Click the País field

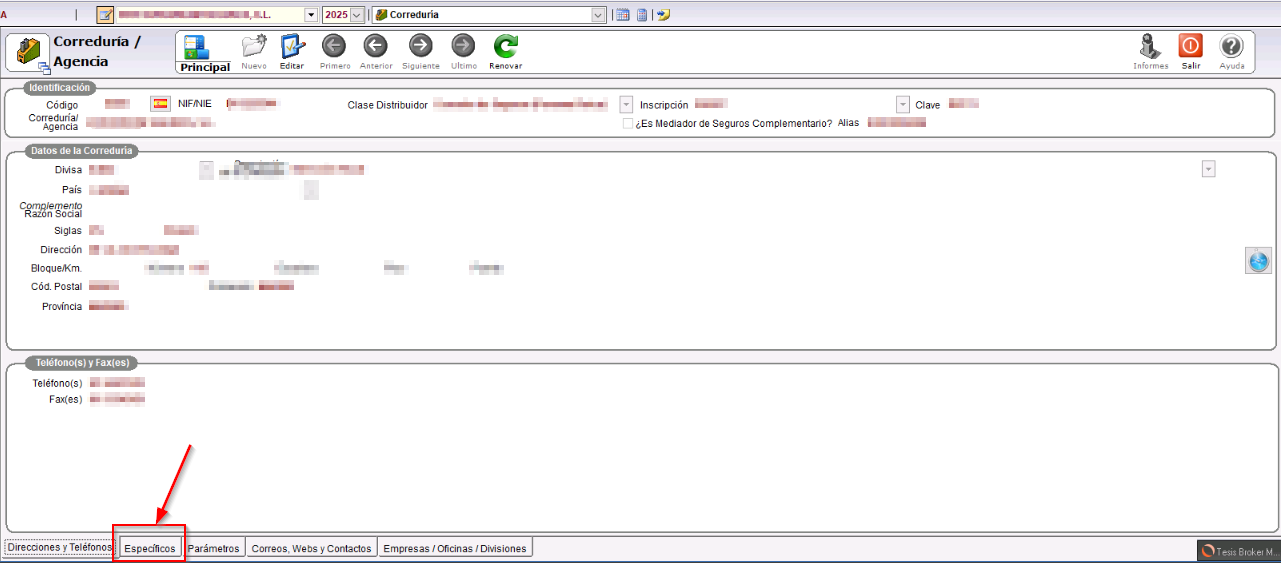109,189
